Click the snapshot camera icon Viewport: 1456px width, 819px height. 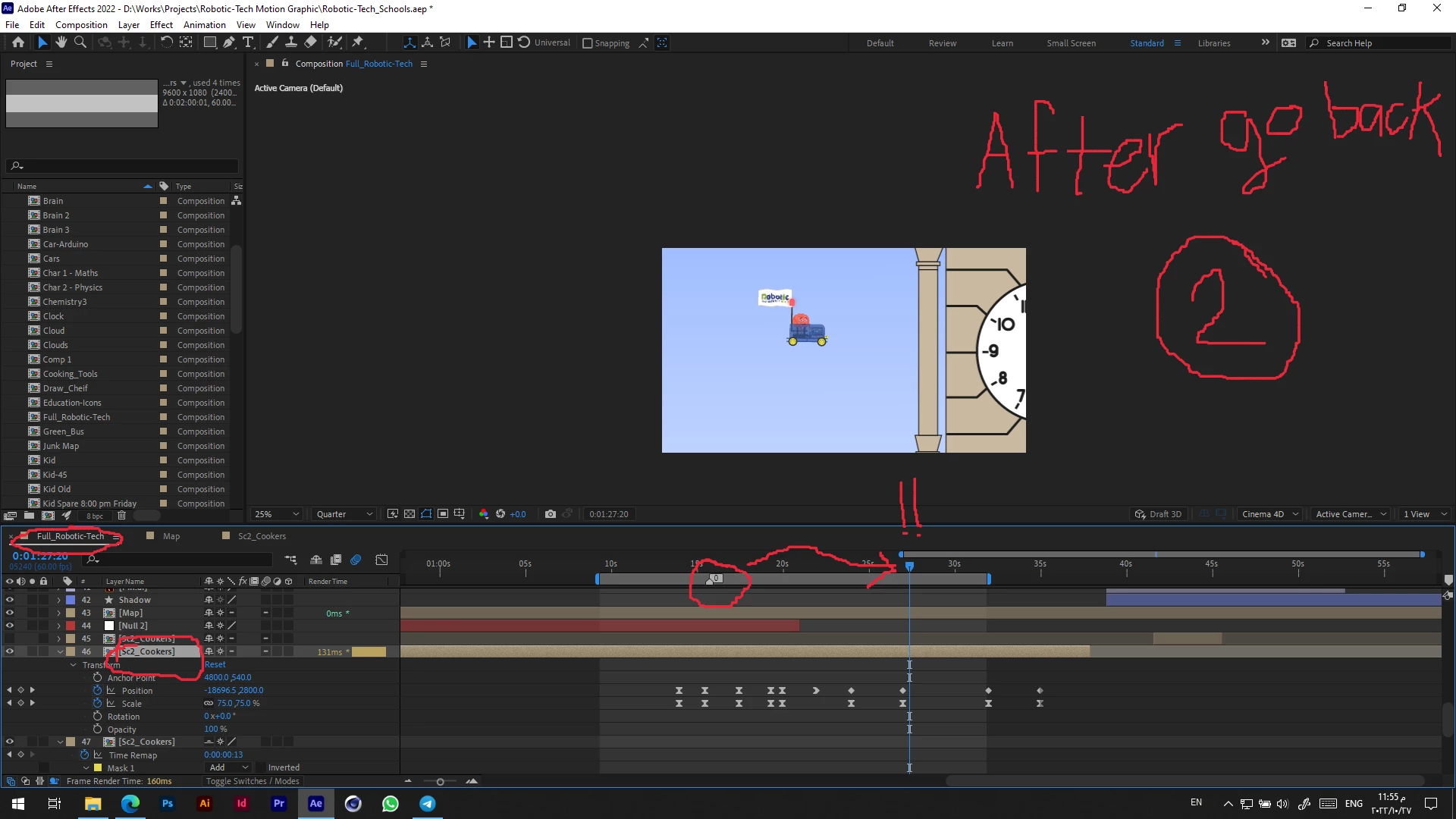tap(551, 514)
